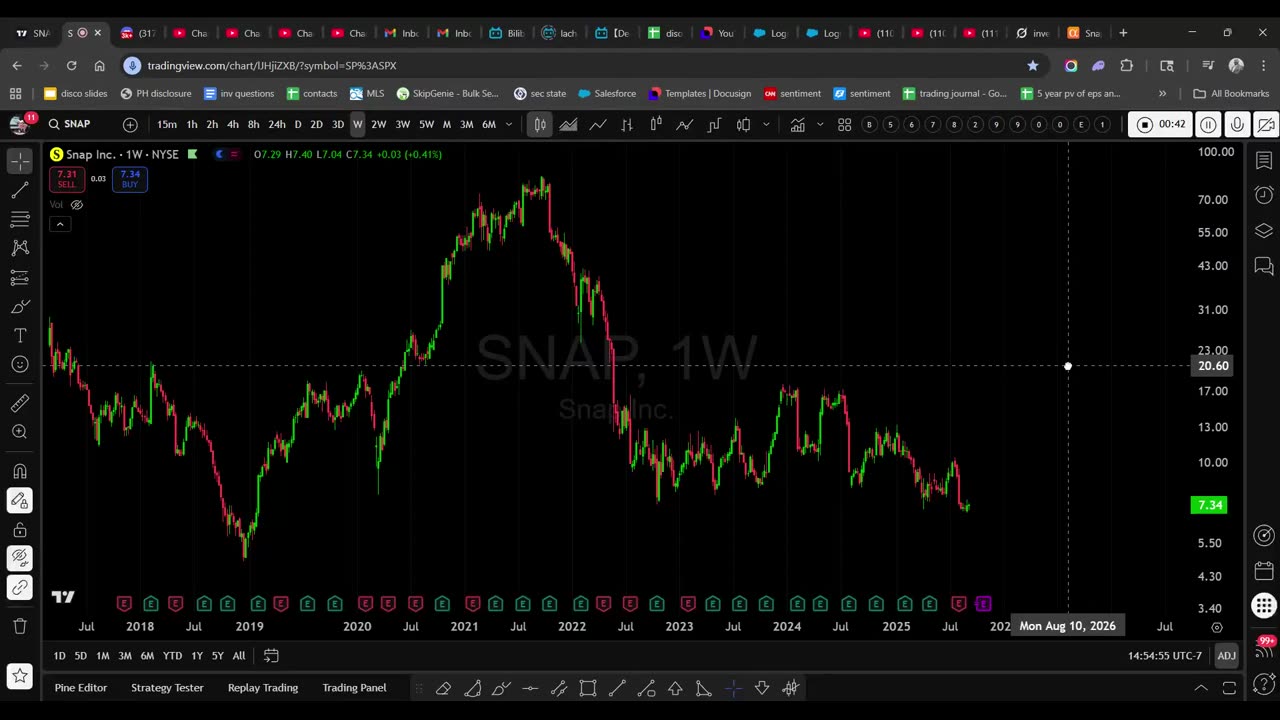
Task: Remove drawings with the trash icon
Action: (x=20, y=626)
